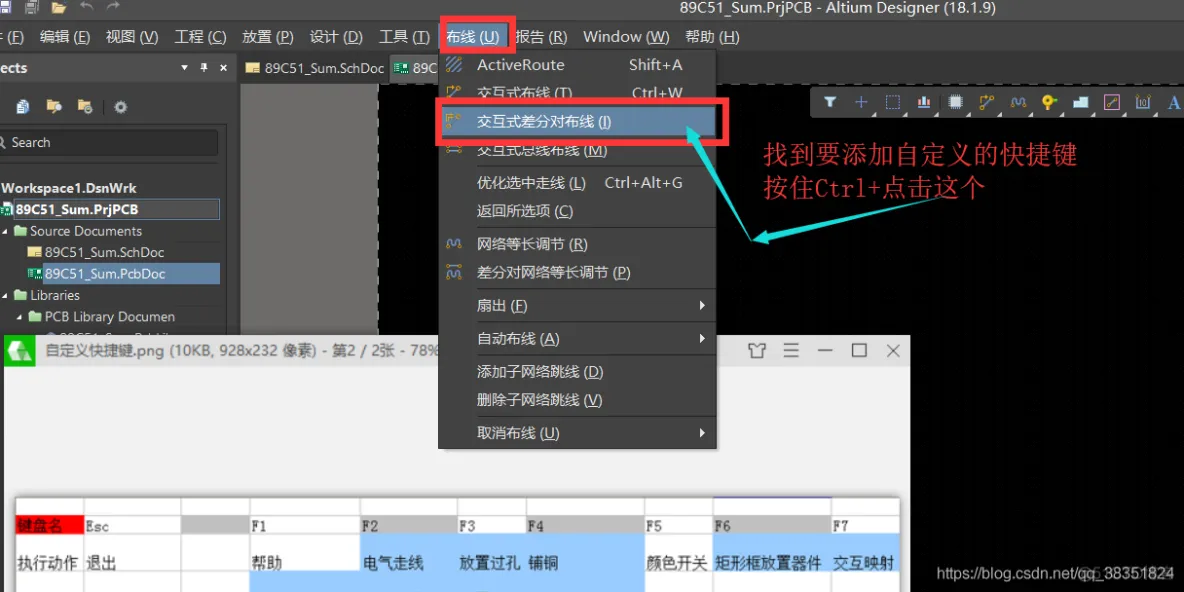
Task: Select the plus move/snap tool in active bar
Action: [861, 102]
